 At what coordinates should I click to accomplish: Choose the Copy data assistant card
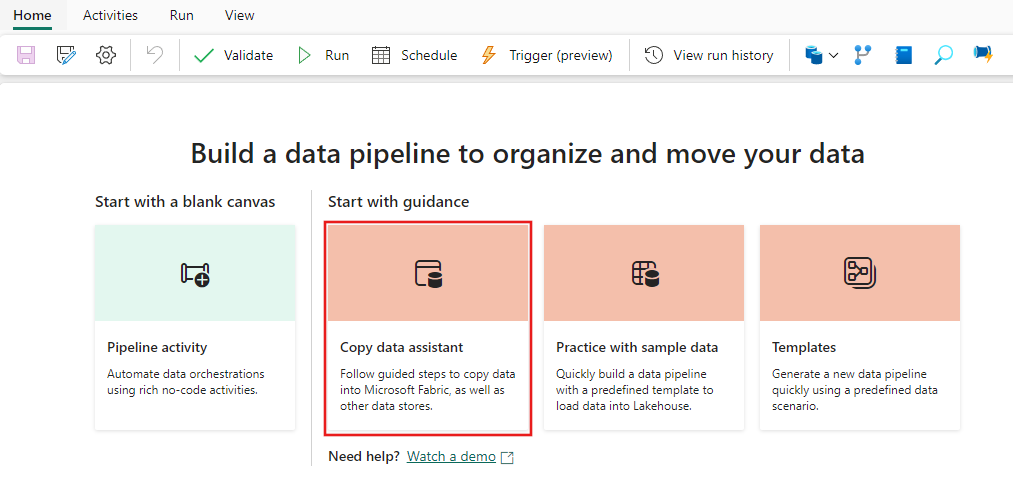[x=428, y=328]
